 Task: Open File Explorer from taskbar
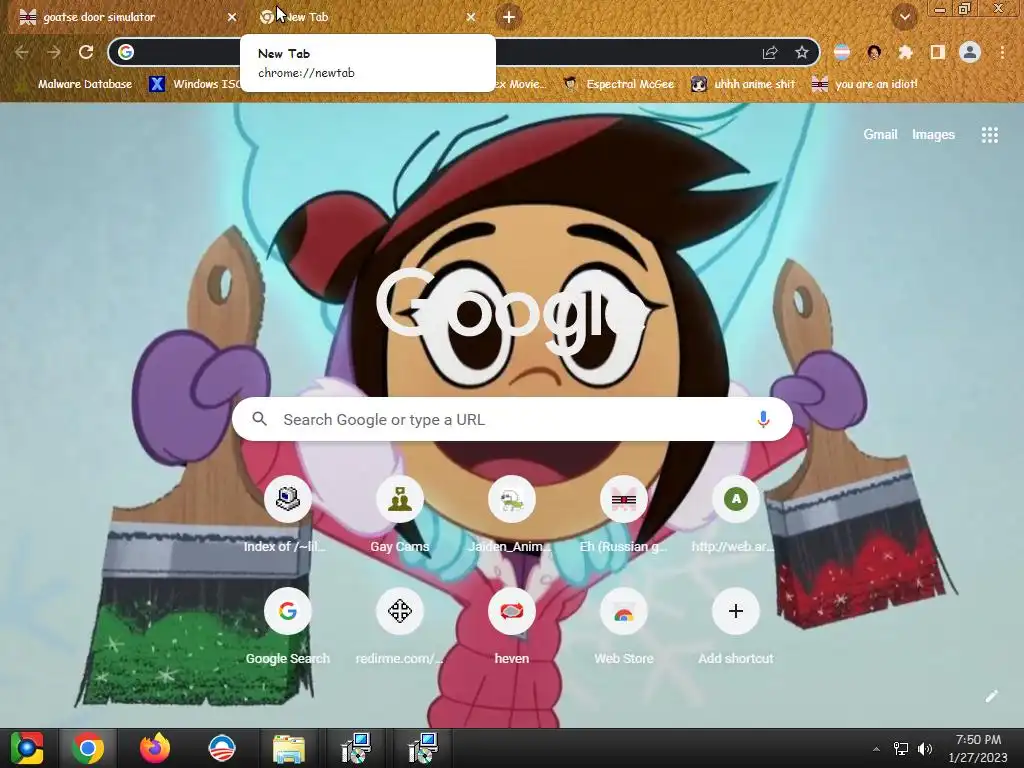coord(289,748)
